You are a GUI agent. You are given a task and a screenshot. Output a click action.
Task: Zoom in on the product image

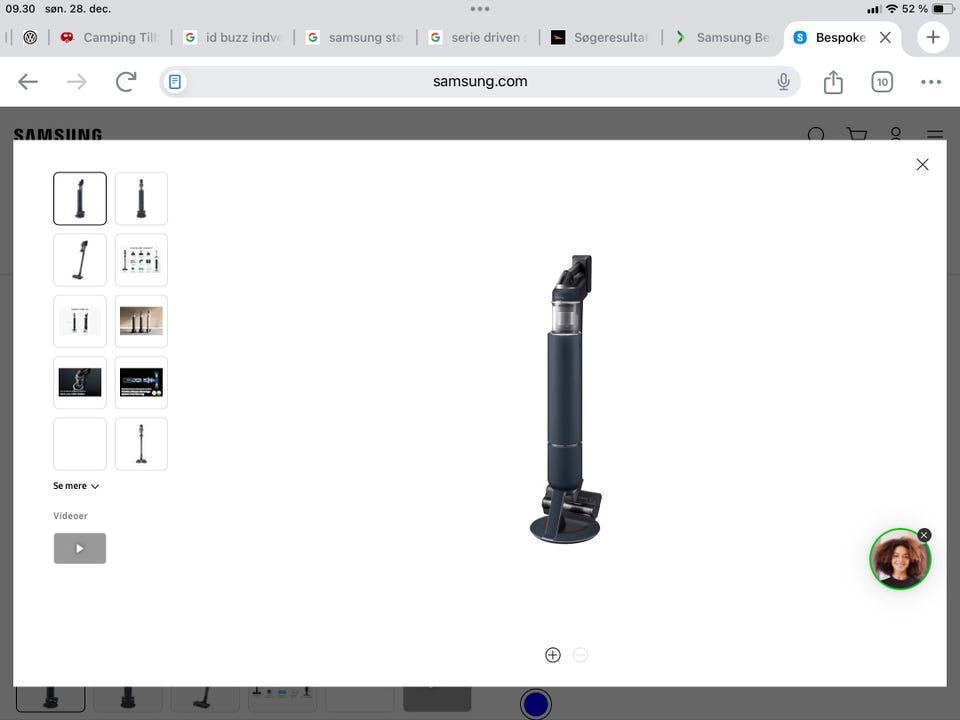coord(552,654)
